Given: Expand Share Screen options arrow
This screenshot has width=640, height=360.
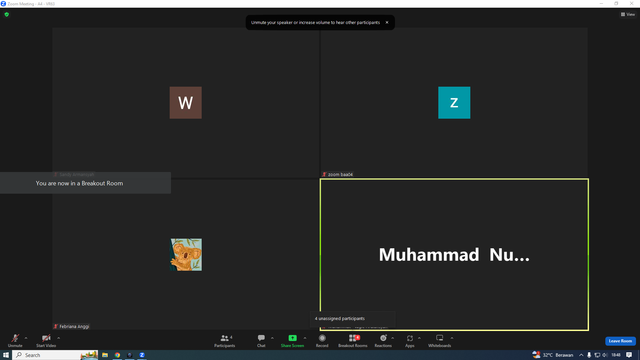Looking at the screenshot, I should 305,338.
